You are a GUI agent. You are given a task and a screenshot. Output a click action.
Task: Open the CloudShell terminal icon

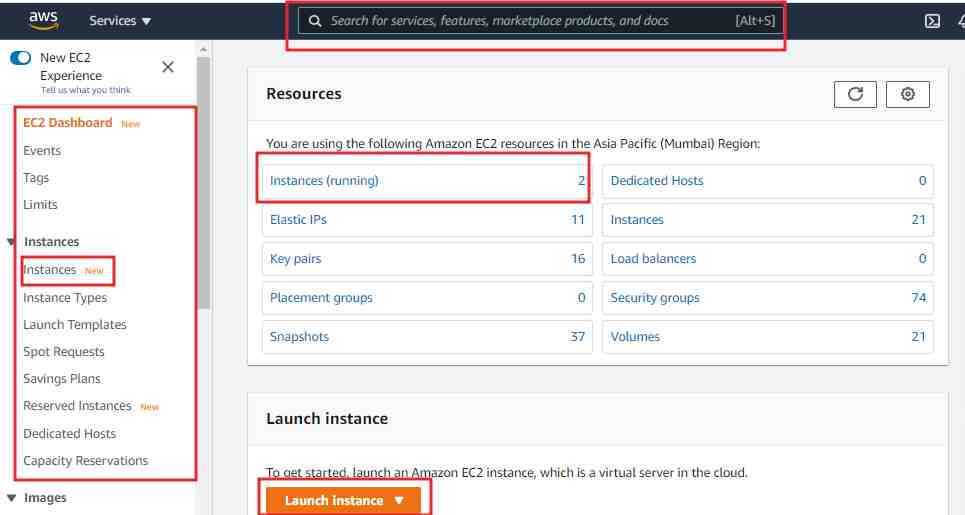932,21
